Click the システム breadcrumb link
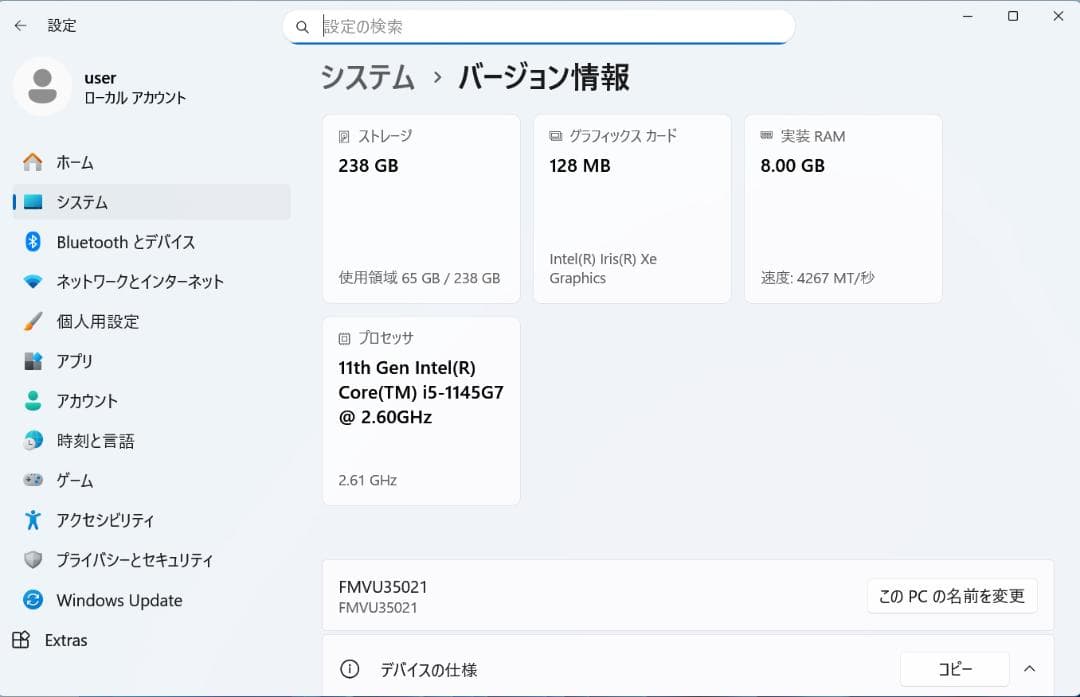1080x697 pixels. point(366,76)
